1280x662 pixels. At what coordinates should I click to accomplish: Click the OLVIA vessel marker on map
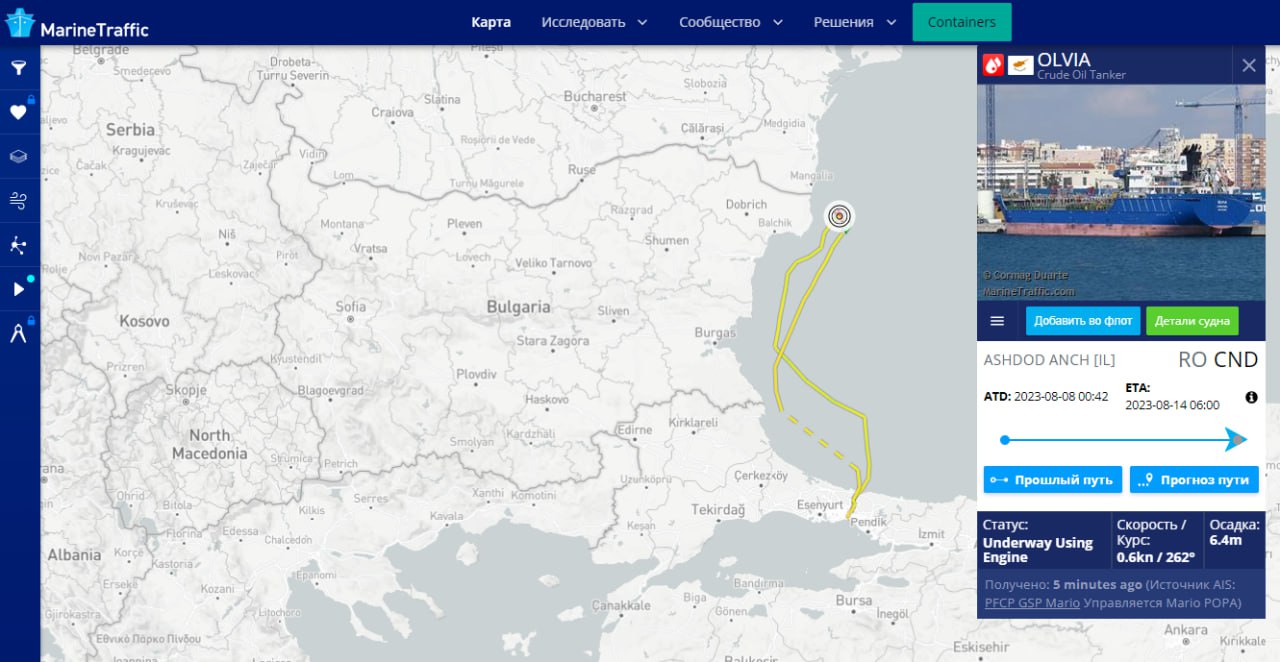click(840, 216)
